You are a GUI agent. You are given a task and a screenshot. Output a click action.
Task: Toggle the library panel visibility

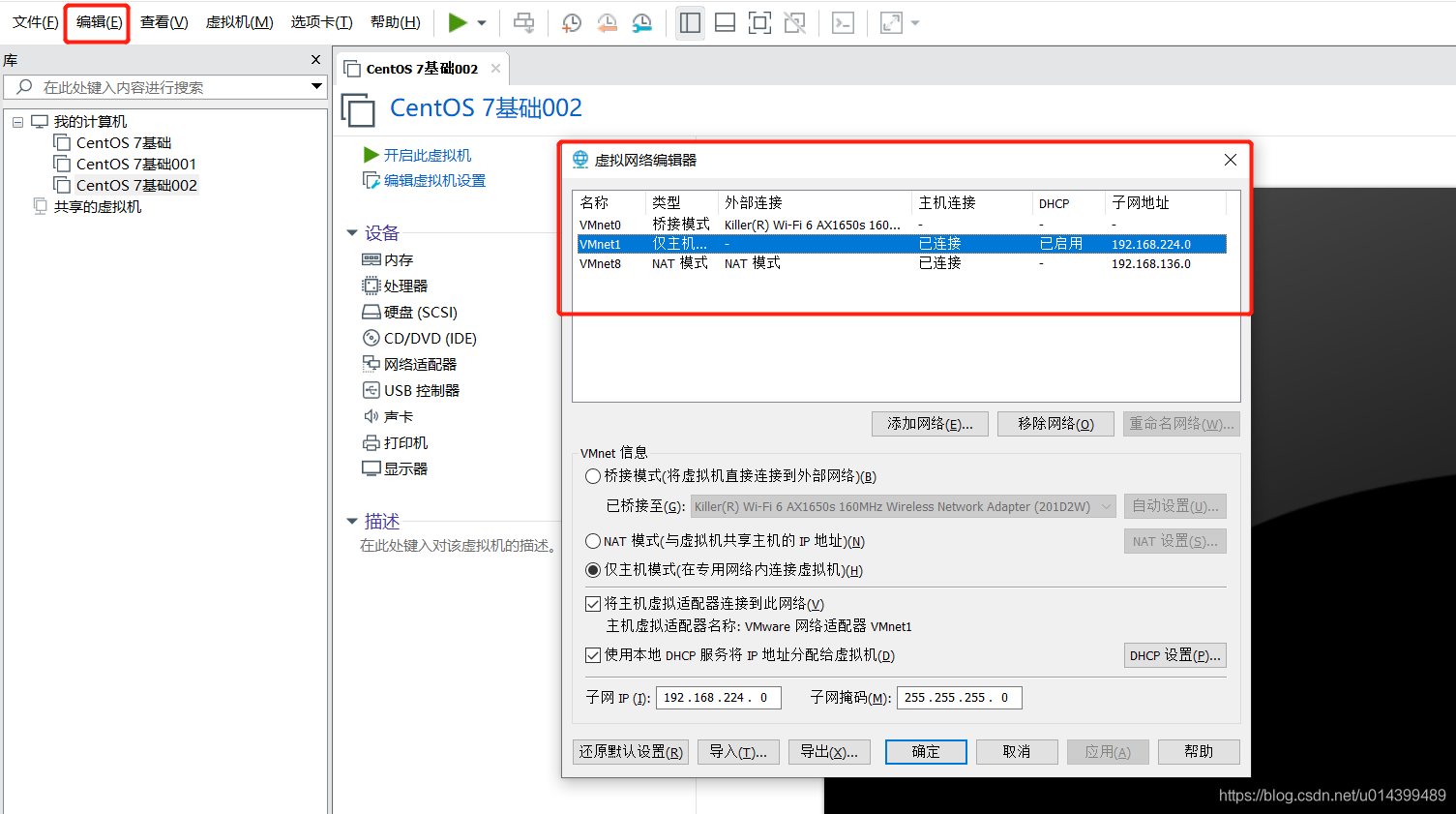tap(690, 21)
